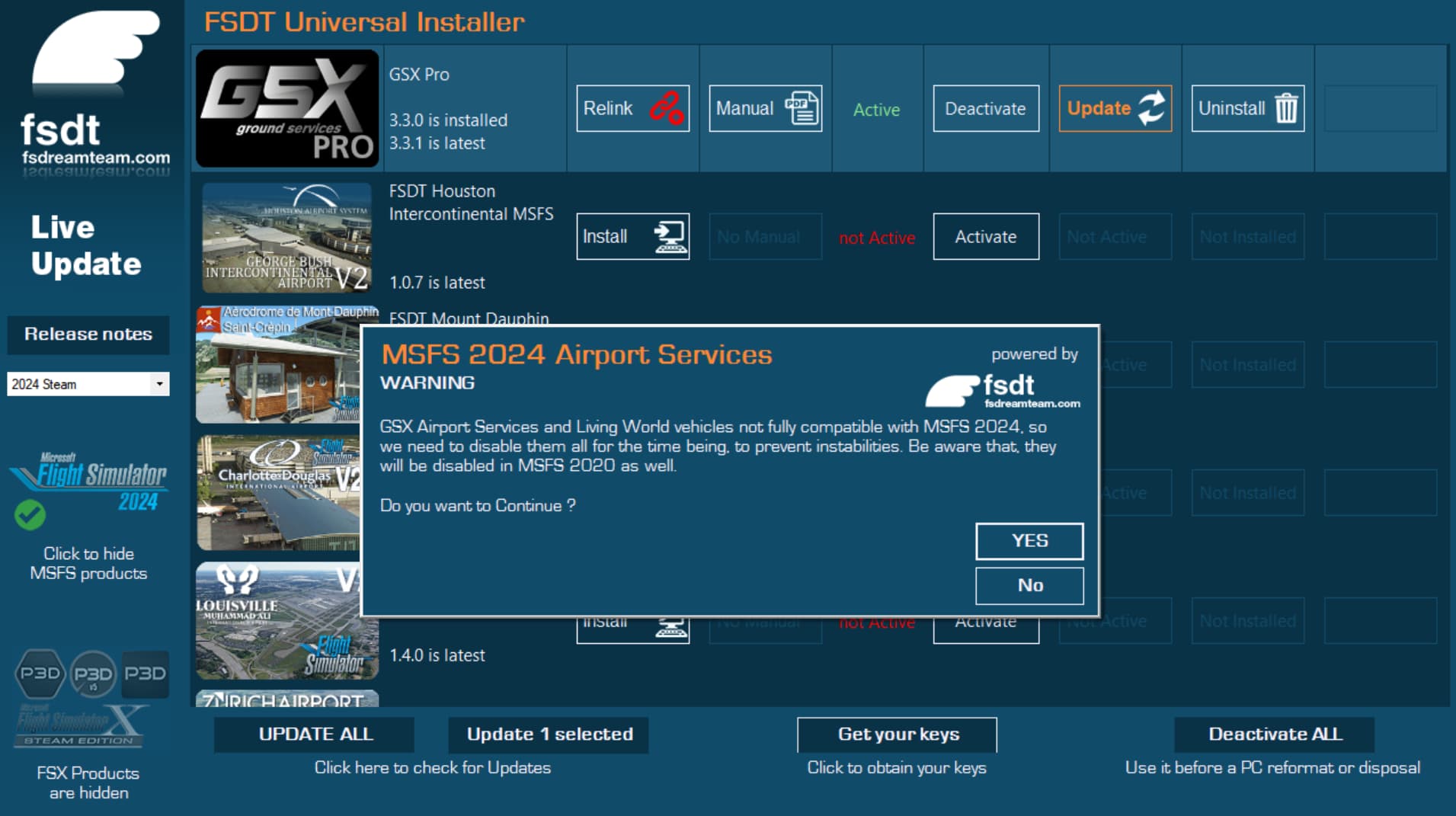This screenshot has width=1456, height=816.
Task: Click the GSX Pro Relink button
Action: (632, 108)
